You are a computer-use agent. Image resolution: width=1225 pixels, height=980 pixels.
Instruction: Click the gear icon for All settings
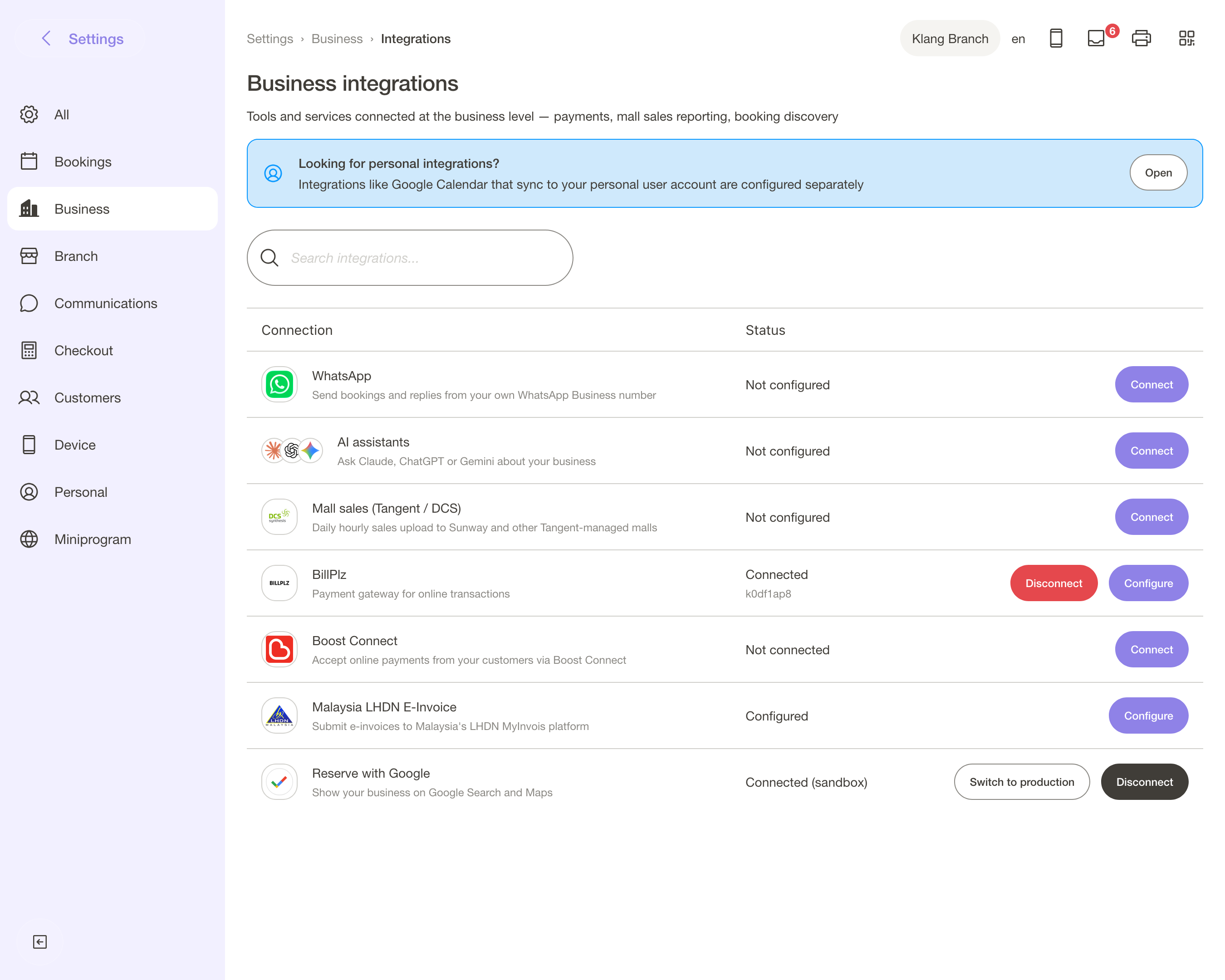pos(29,115)
